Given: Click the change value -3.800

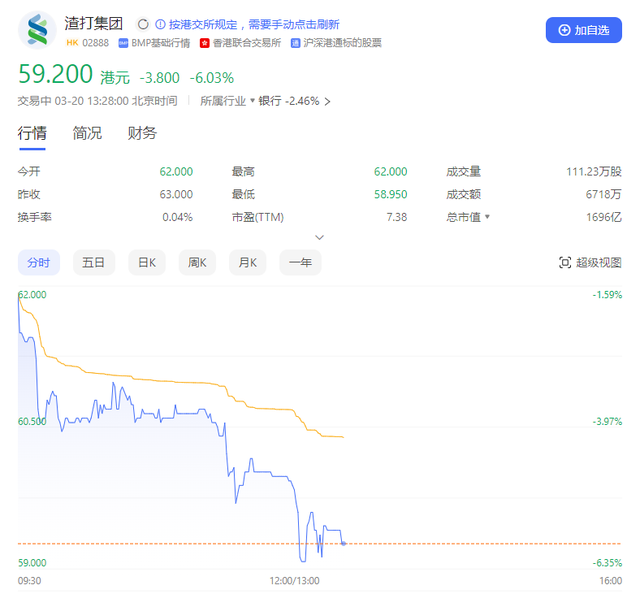Looking at the screenshot, I should point(160,78).
